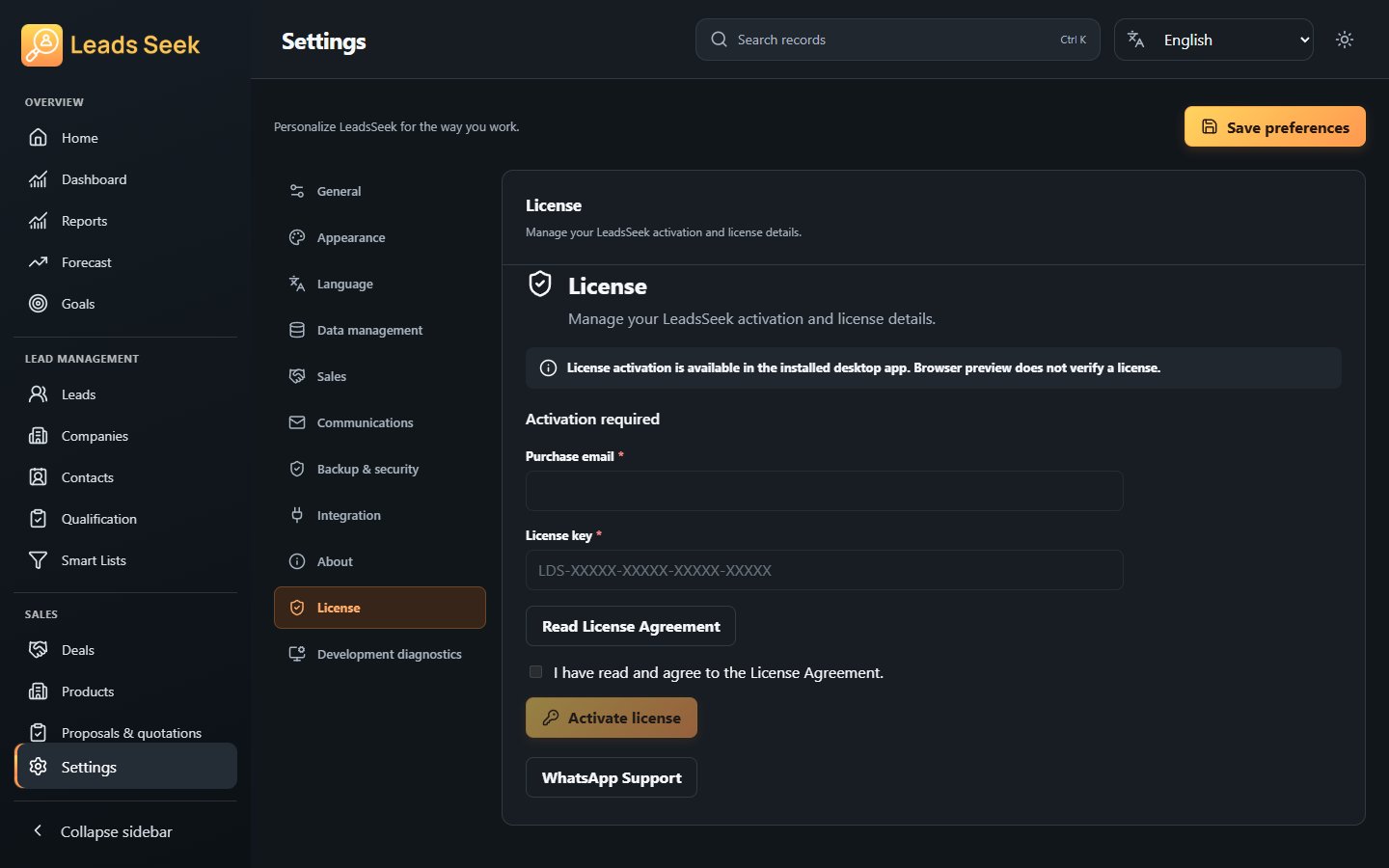Viewport: 1389px width, 868px height.
Task: Open Proposals & quotations
Action: [125, 733]
